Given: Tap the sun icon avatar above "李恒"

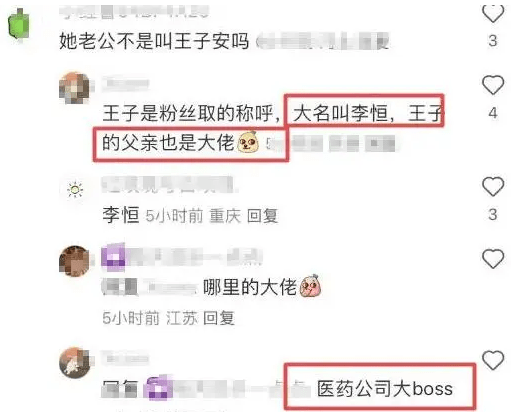Looking at the screenshot, I should 75,190.
